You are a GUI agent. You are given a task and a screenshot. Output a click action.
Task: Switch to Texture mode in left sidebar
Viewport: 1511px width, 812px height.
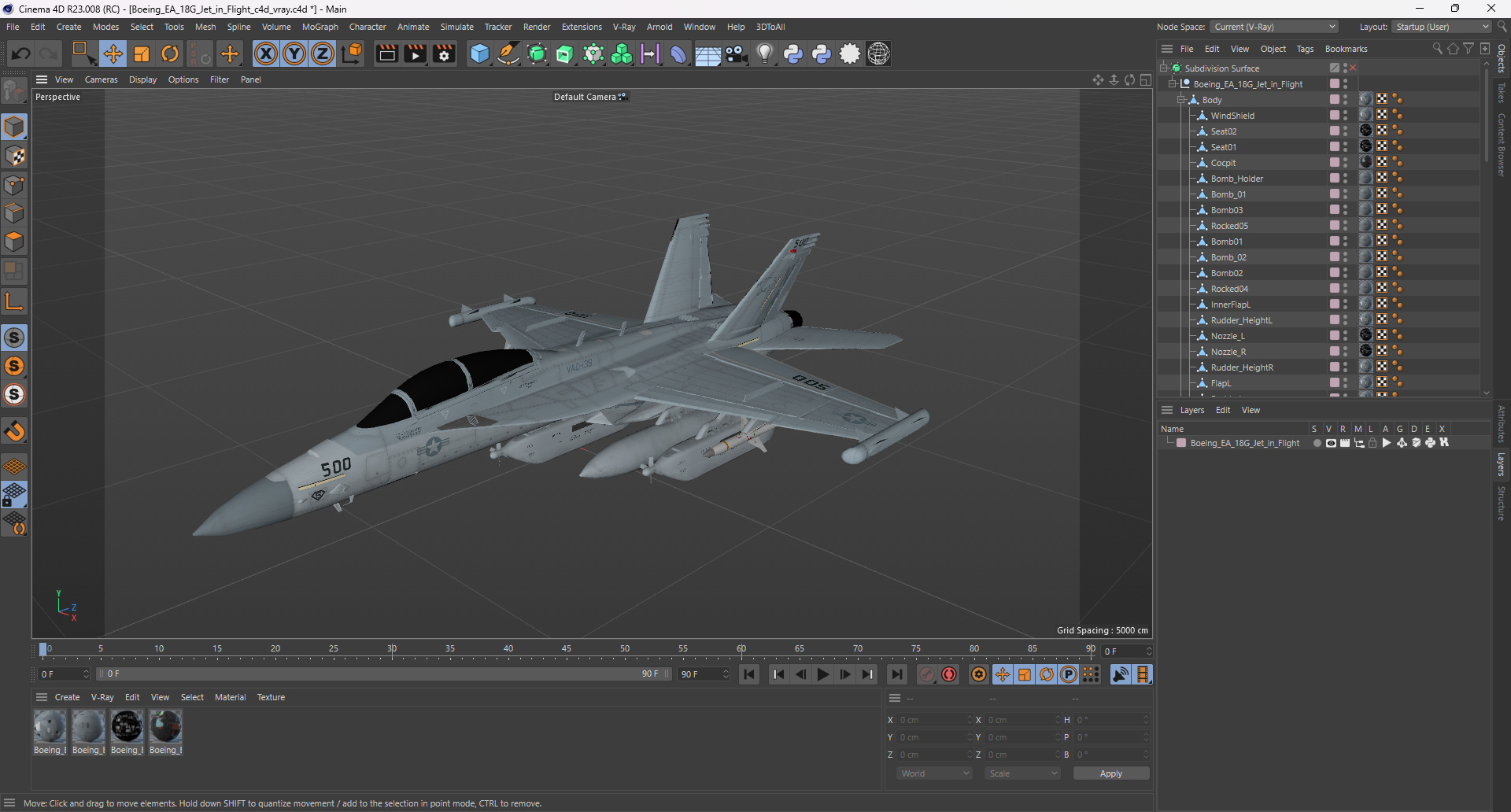click(x=14, y=156)
